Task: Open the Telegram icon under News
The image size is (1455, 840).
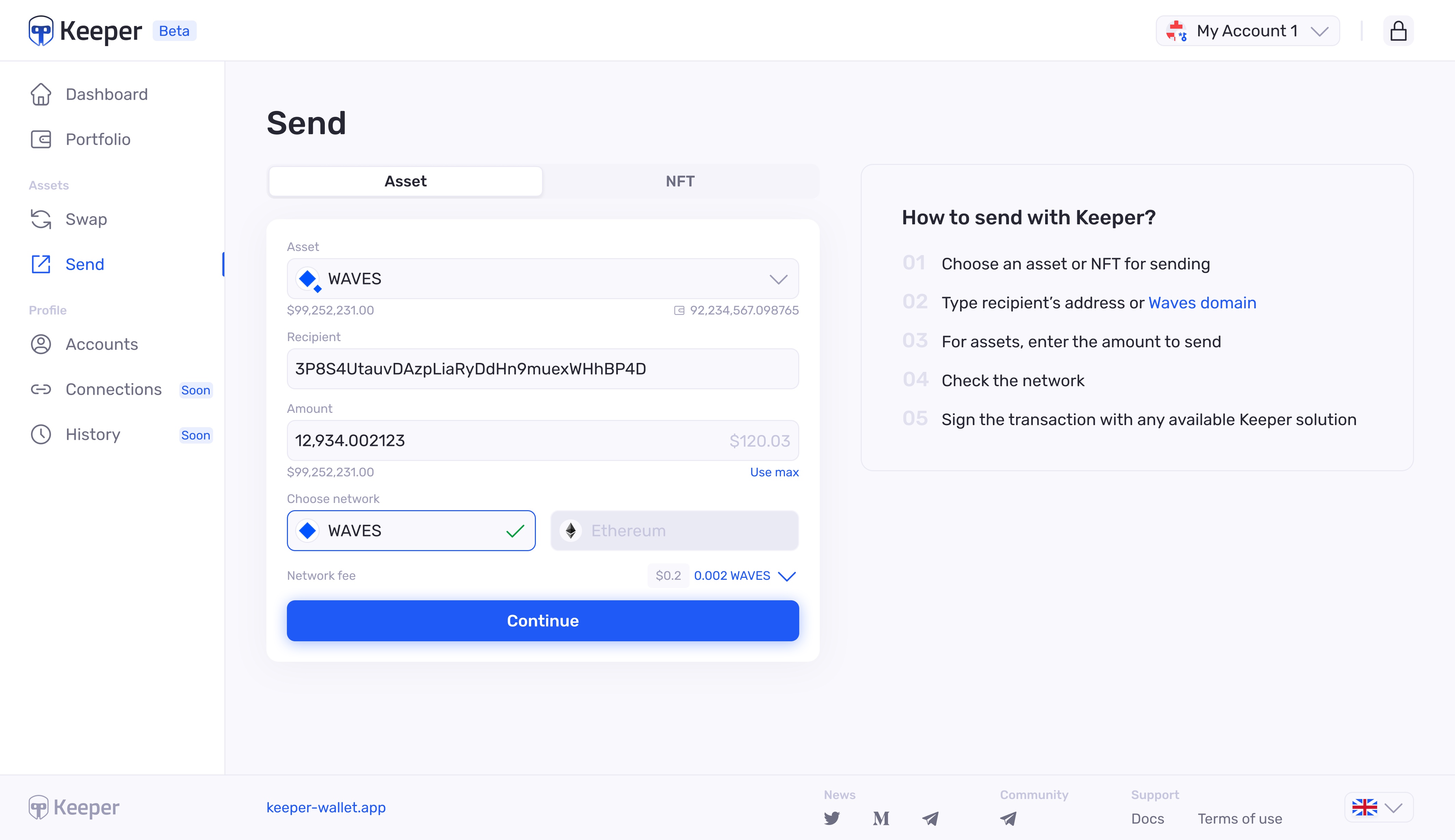Action: (930, 818)
